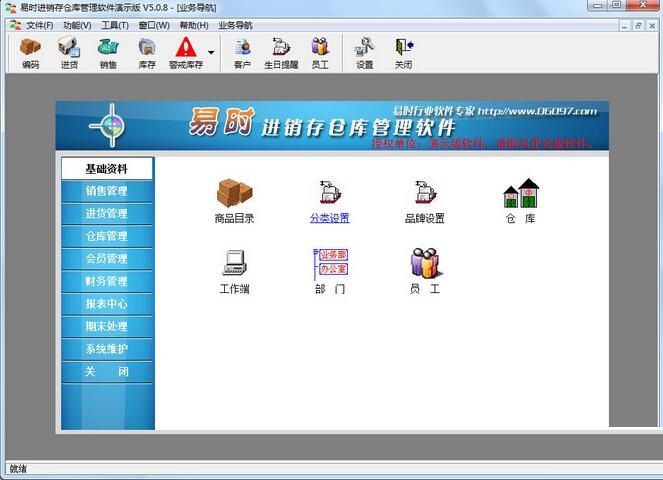The width and height of the screenshot is (663, 480).
Task: Click the http://www.06097.com banner text
Action: click(x=537, y=111)
